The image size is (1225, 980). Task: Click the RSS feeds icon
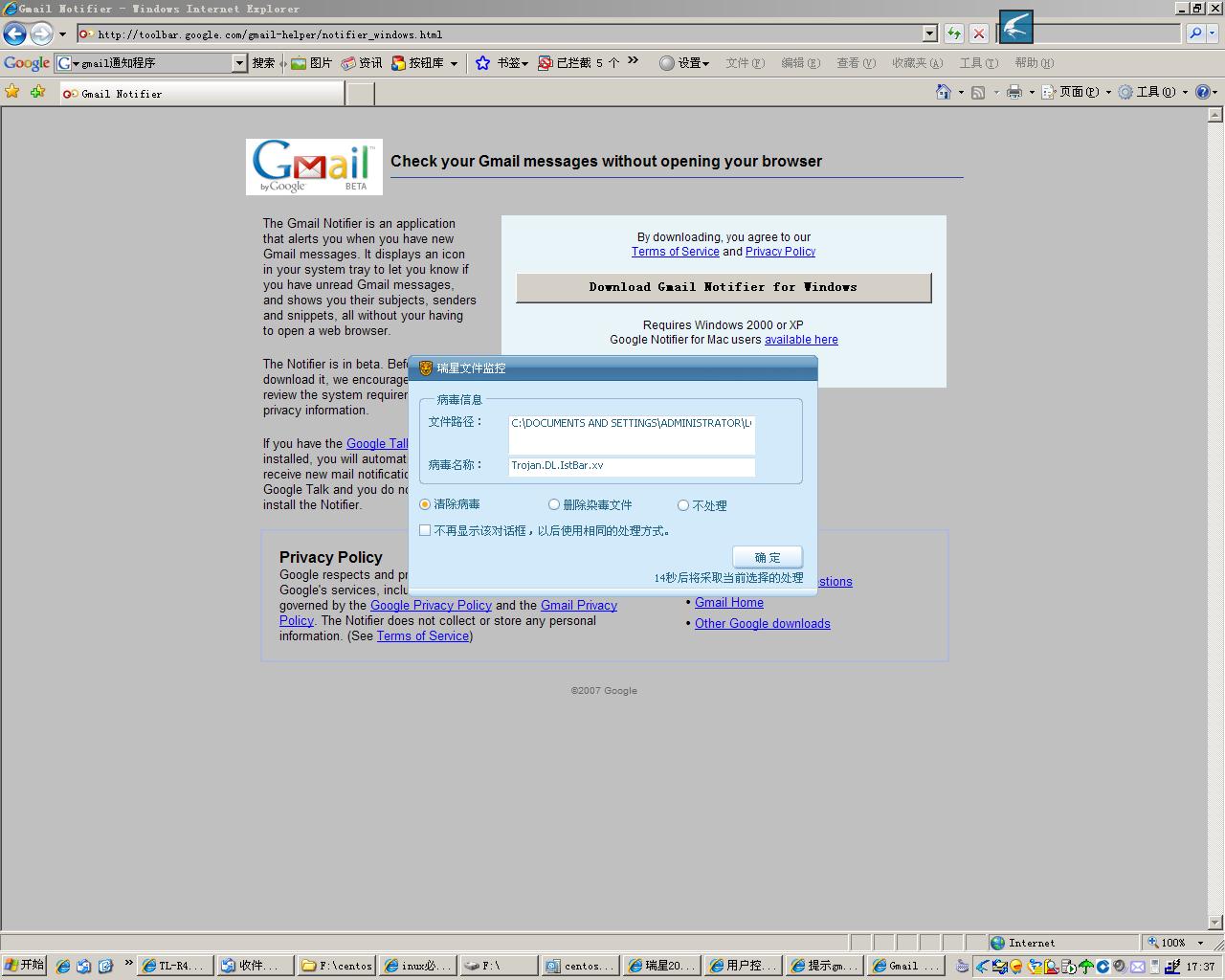pyautogui.click(x=978, y=92)
